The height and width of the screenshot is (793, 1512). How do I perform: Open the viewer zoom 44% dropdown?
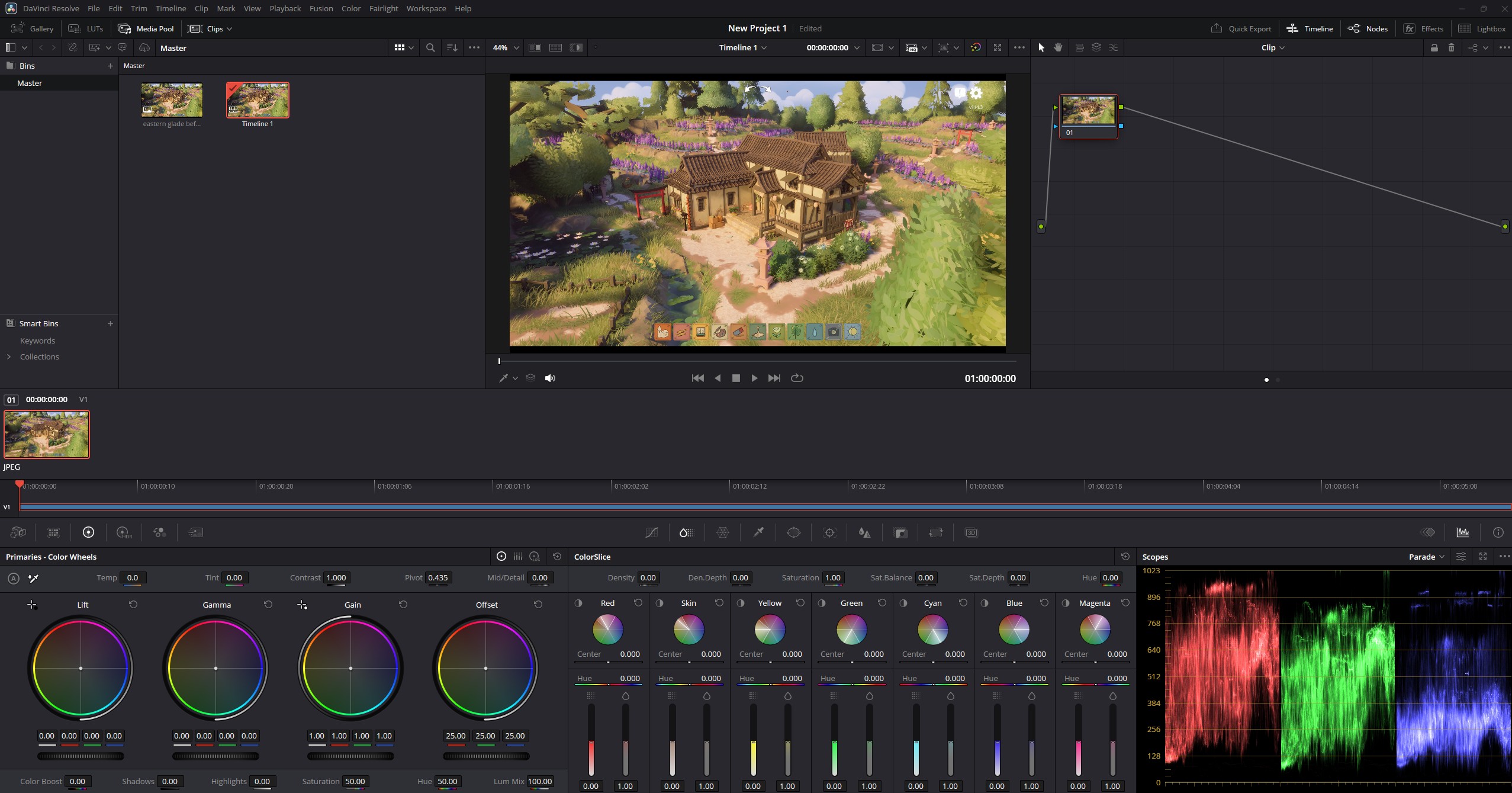click(506, 47)
